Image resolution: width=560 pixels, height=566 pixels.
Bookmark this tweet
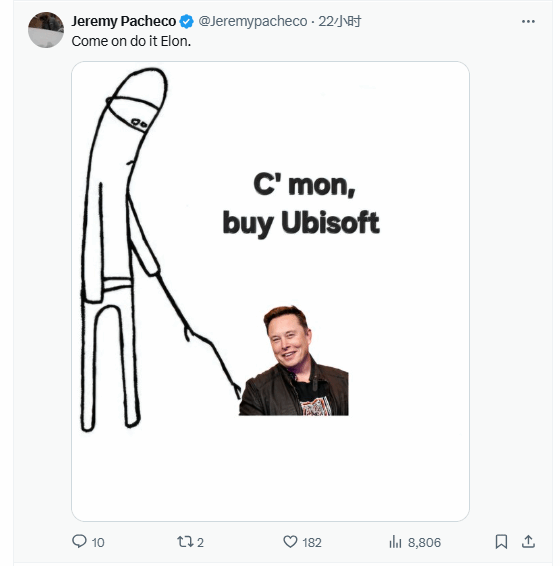(501, 541)
